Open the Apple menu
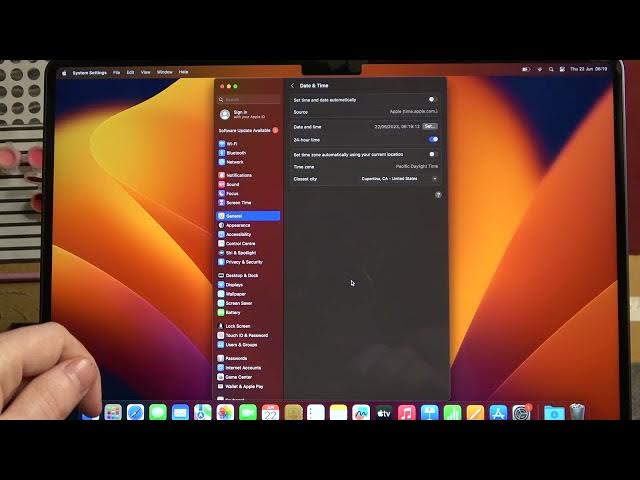The image size is (640, 480). [x=64, y=73]
